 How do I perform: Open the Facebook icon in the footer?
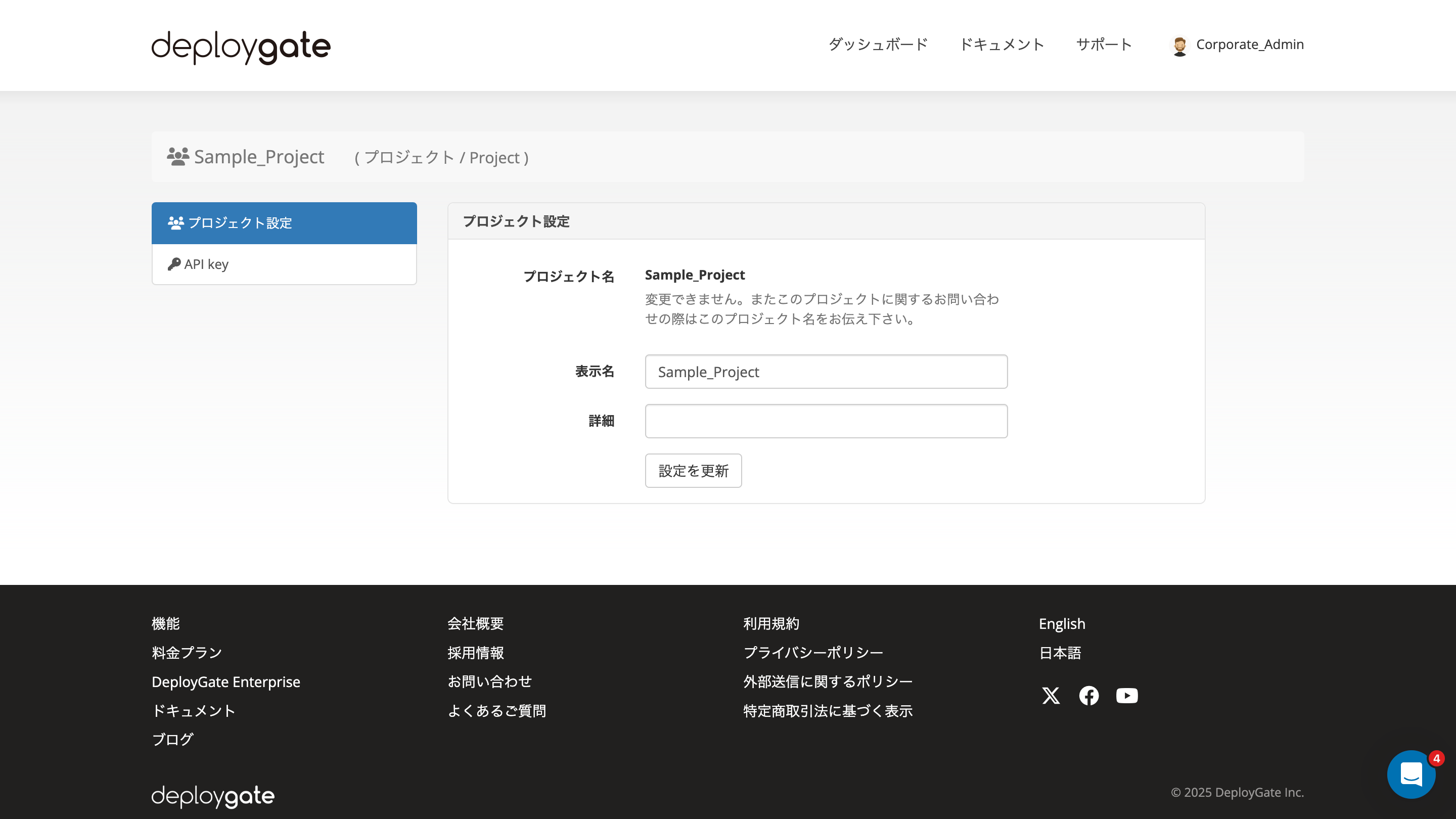click(1088, 696)
